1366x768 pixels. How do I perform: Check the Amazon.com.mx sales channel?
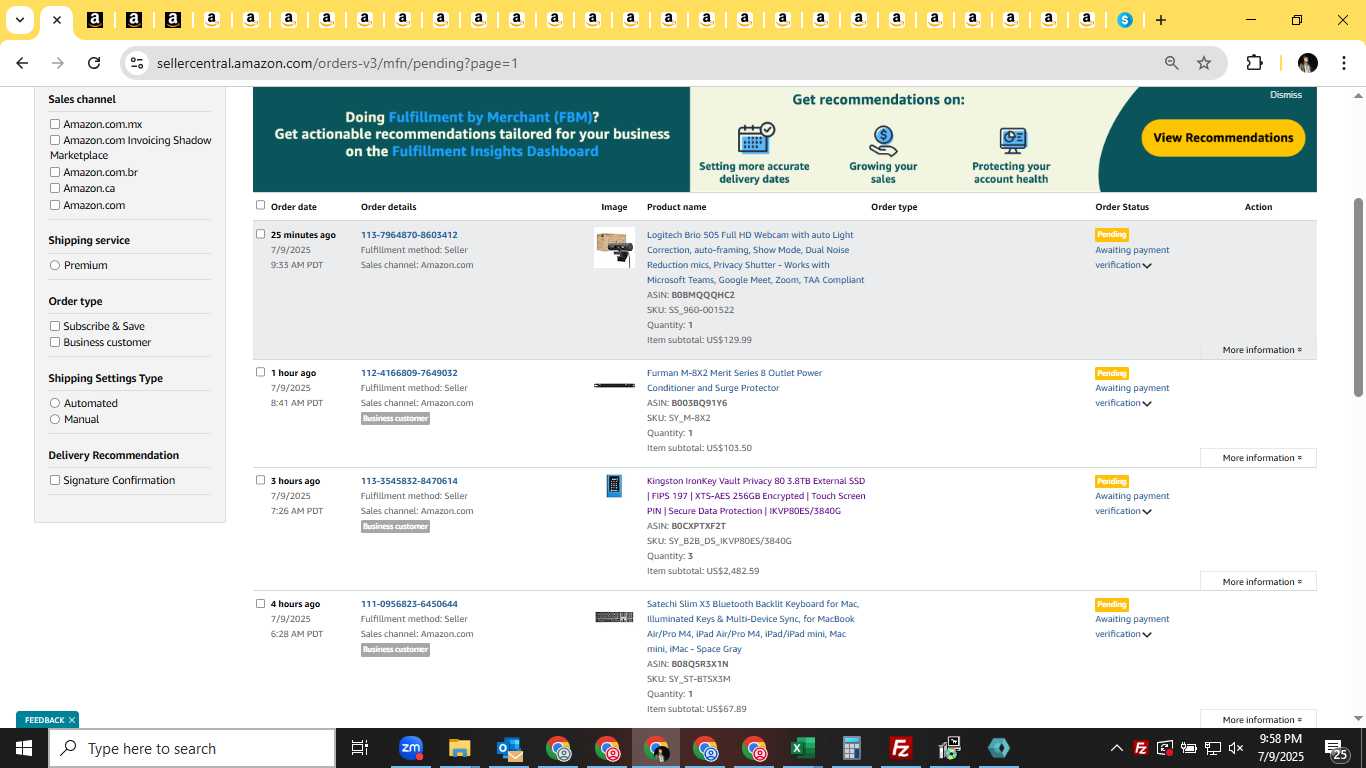pos(55,124)
